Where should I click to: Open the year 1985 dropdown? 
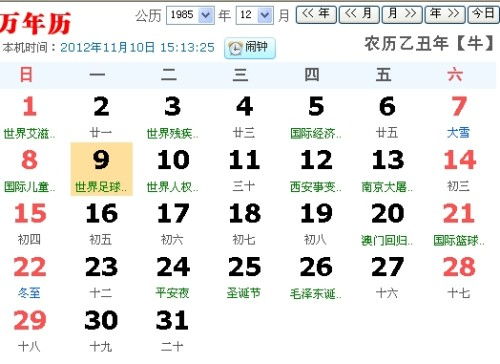[x=190, y=15]
